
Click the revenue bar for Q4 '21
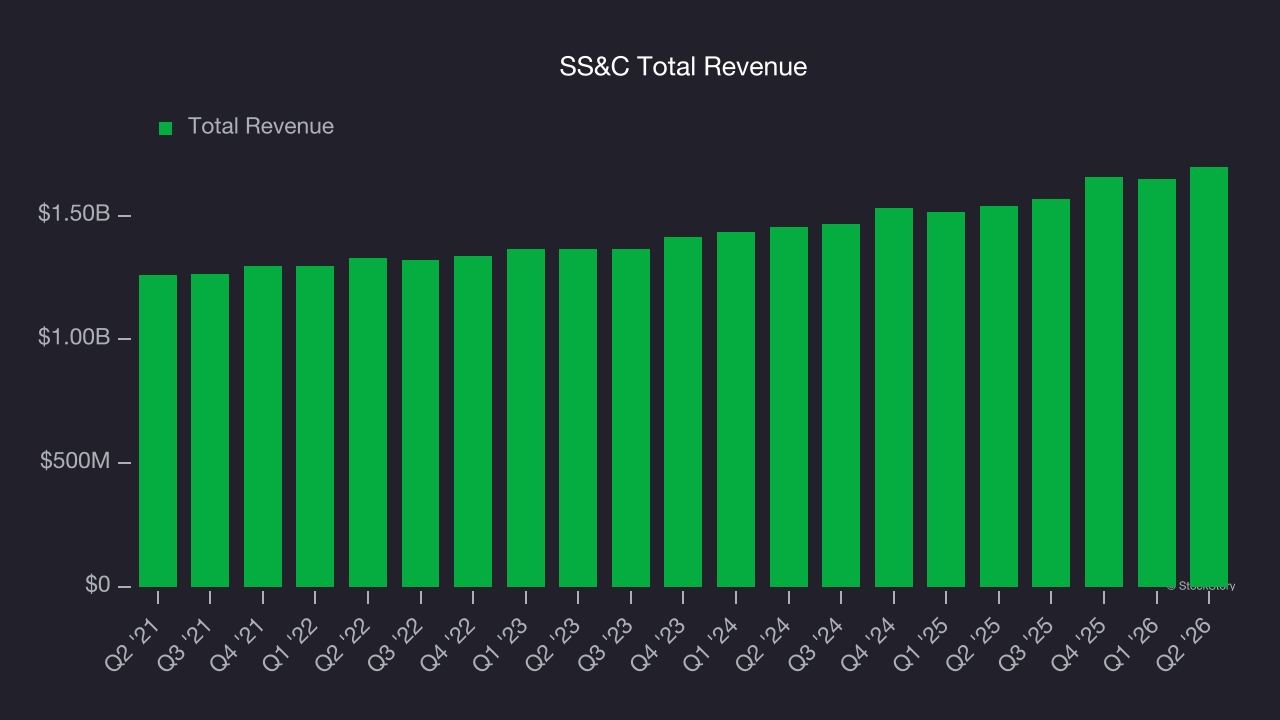point(263,426)
